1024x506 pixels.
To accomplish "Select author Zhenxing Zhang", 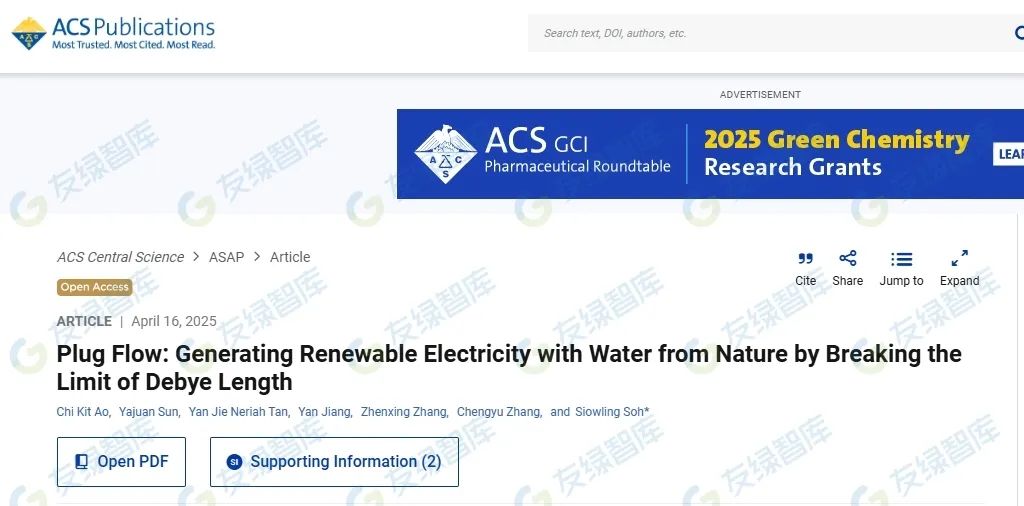I will [403, 412].
